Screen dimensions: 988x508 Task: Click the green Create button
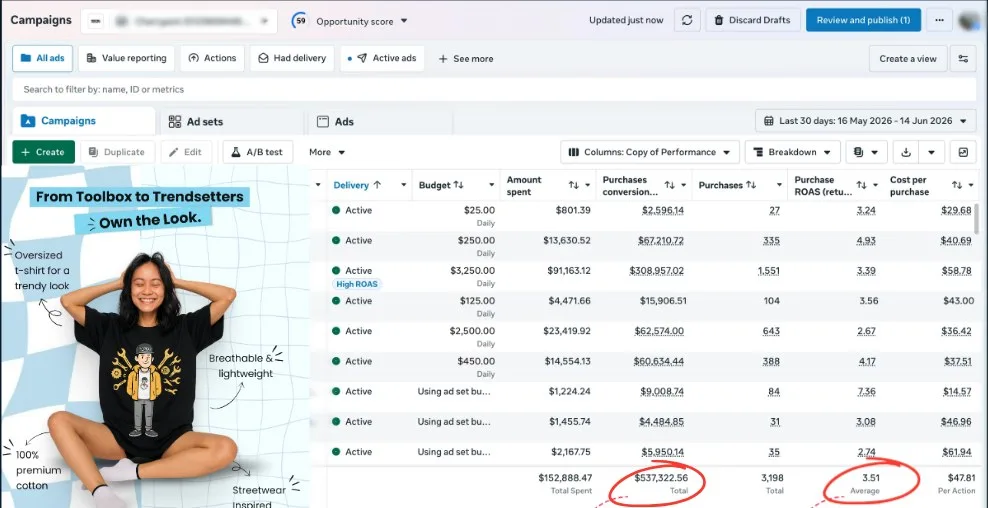43,152
